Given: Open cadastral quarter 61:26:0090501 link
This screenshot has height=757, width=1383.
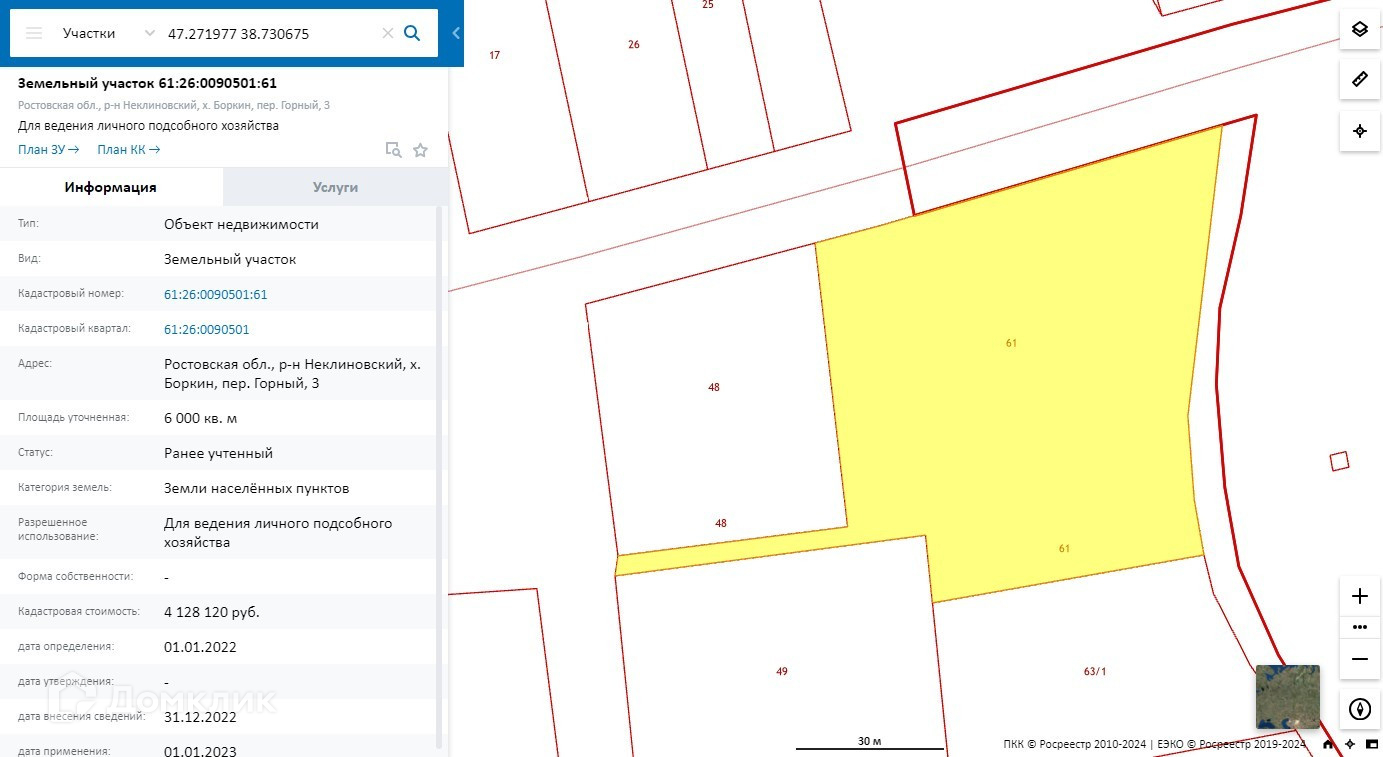Looking at the screenshot, I should (x=207, y=329).
